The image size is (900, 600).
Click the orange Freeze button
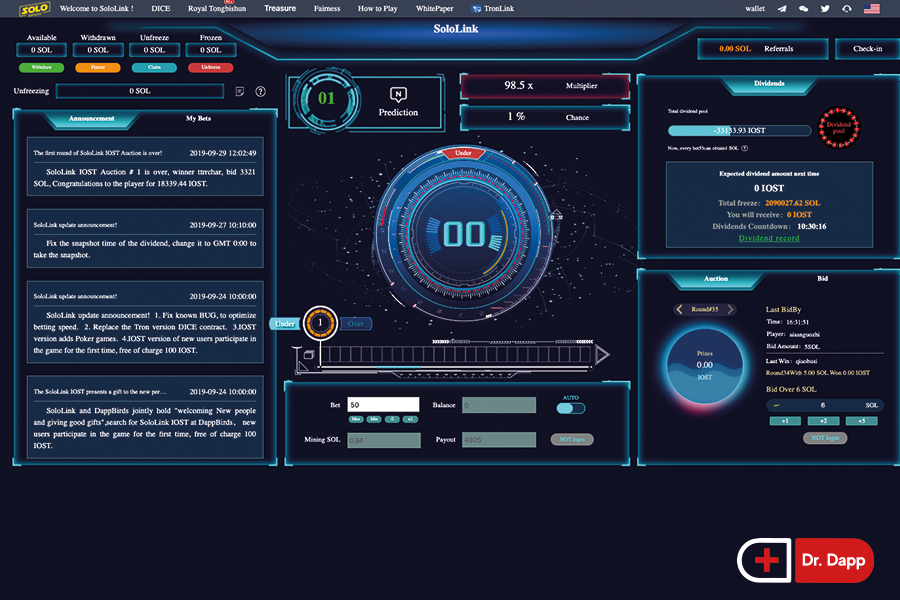(x=98, y=67)
